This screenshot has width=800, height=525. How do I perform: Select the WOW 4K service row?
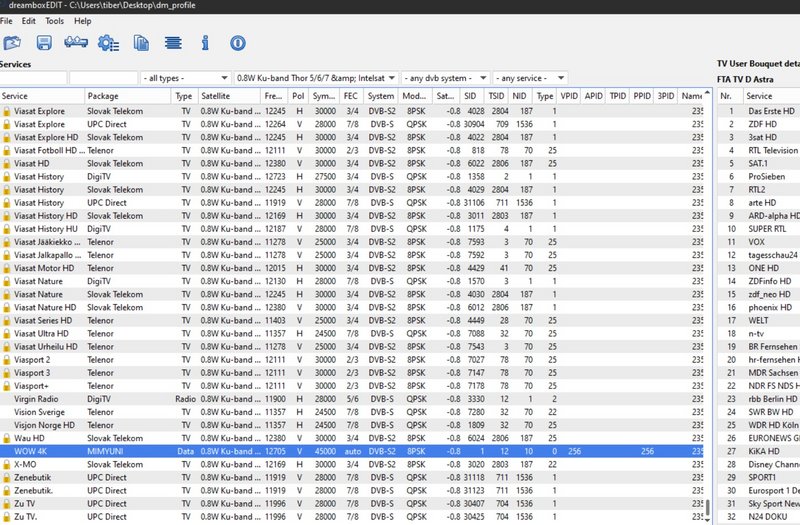click(352, 452)
